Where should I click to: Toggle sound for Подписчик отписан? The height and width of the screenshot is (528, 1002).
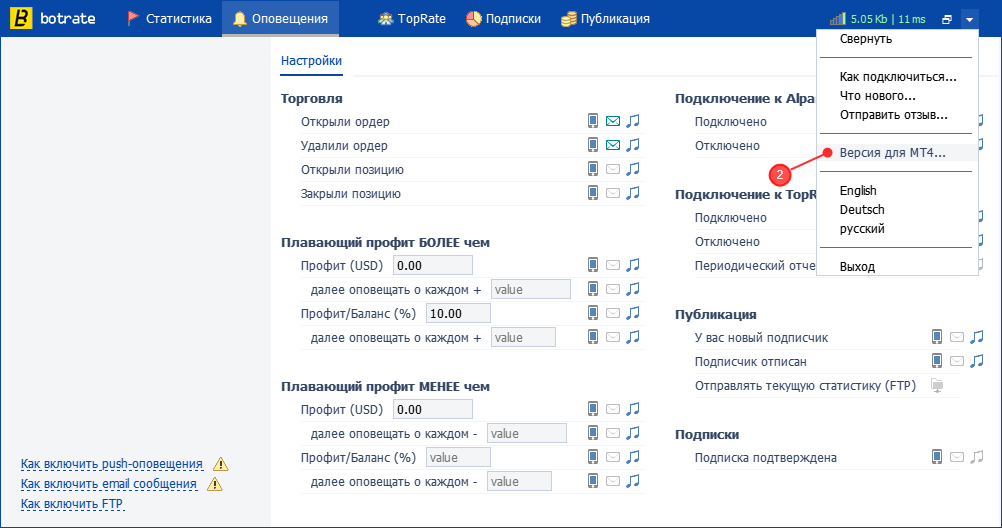976,361
